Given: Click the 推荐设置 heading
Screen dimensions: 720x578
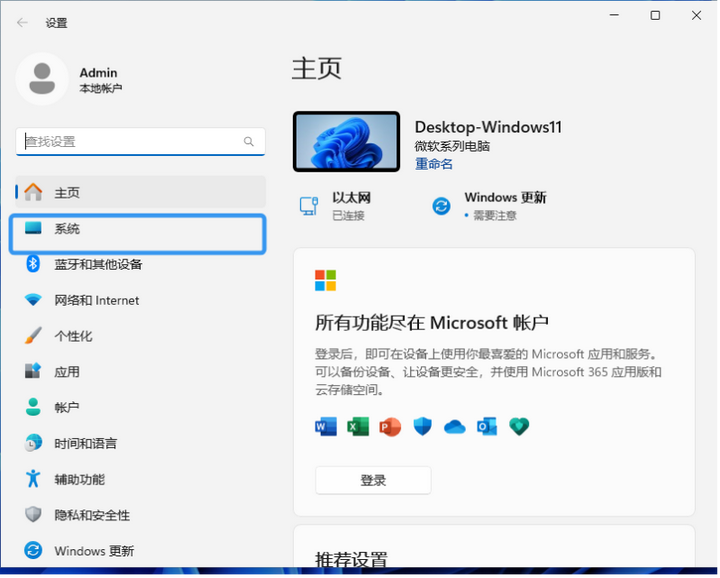Looking at the screenshot, I should pyautogui.click(x=352, y=561).
